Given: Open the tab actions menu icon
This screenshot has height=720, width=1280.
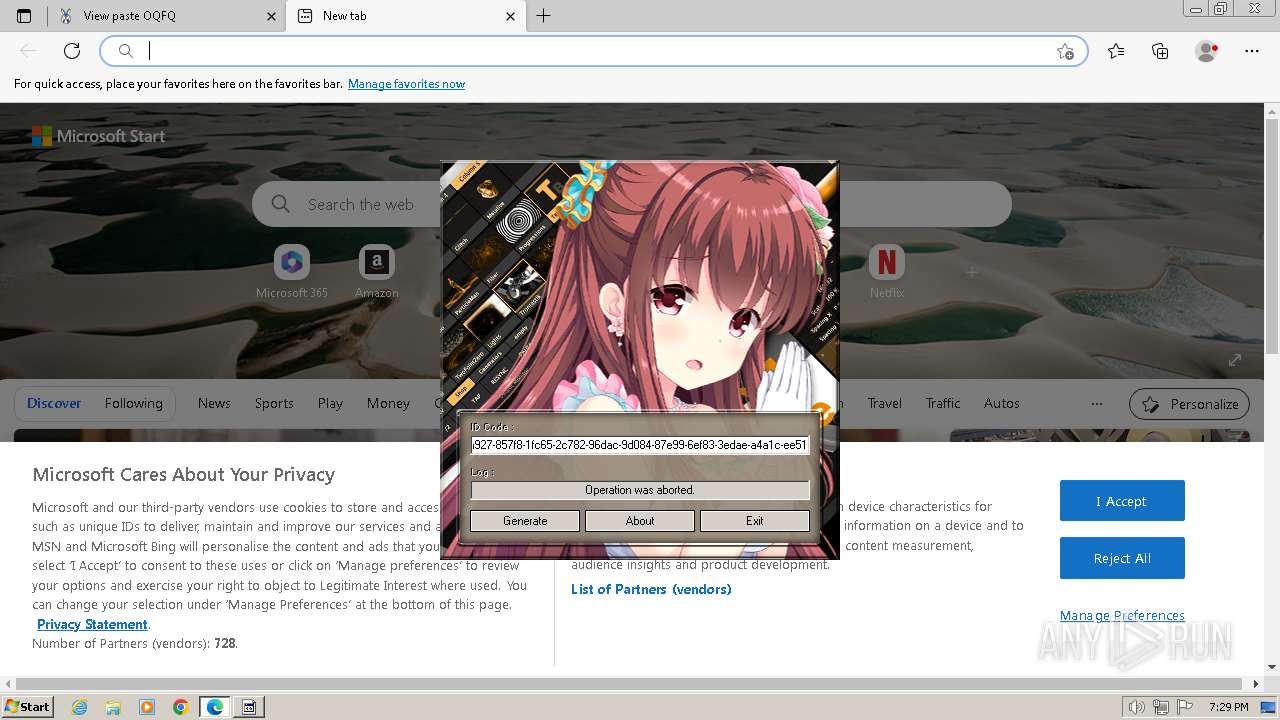Looking at the screenshot, I should (24, 16).
